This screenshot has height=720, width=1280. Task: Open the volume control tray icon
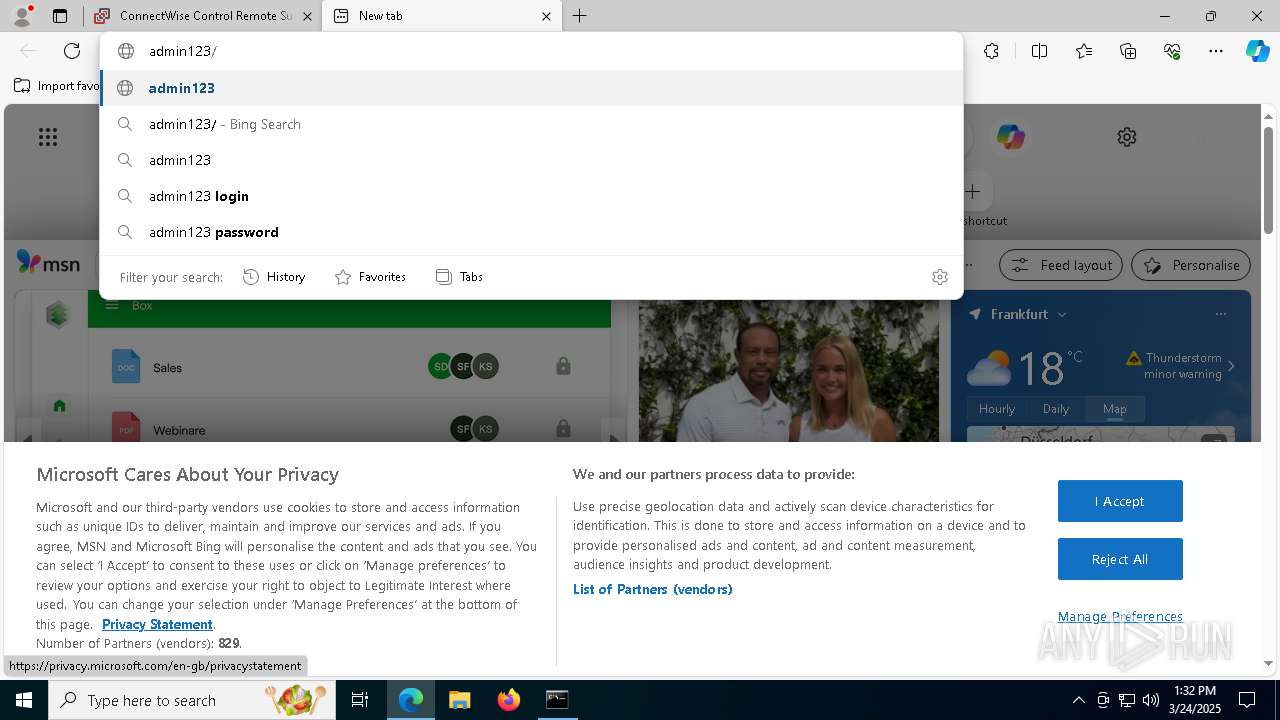(1151, 700)
